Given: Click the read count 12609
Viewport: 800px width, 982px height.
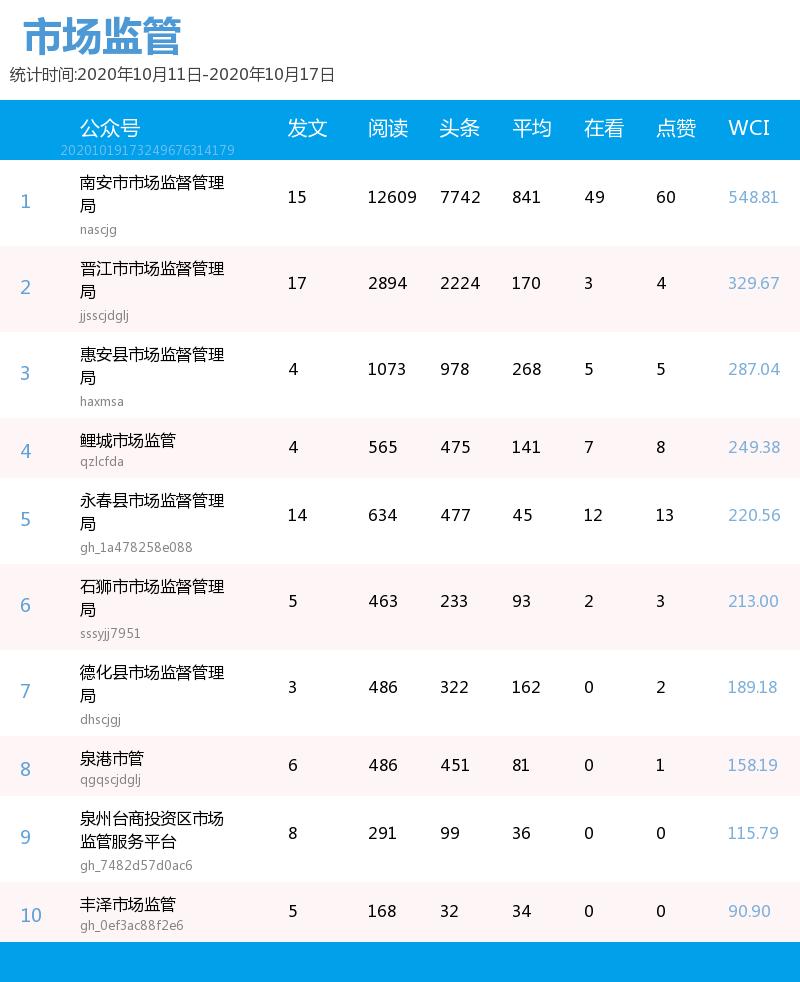Looking at the screenshot, I should [x=392, y=197].
